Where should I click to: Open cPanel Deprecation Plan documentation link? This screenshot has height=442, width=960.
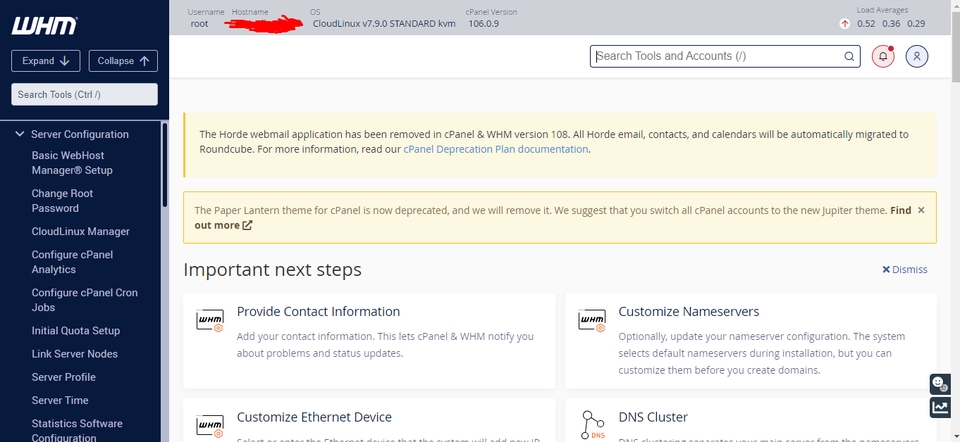click(x=495, y=149)
